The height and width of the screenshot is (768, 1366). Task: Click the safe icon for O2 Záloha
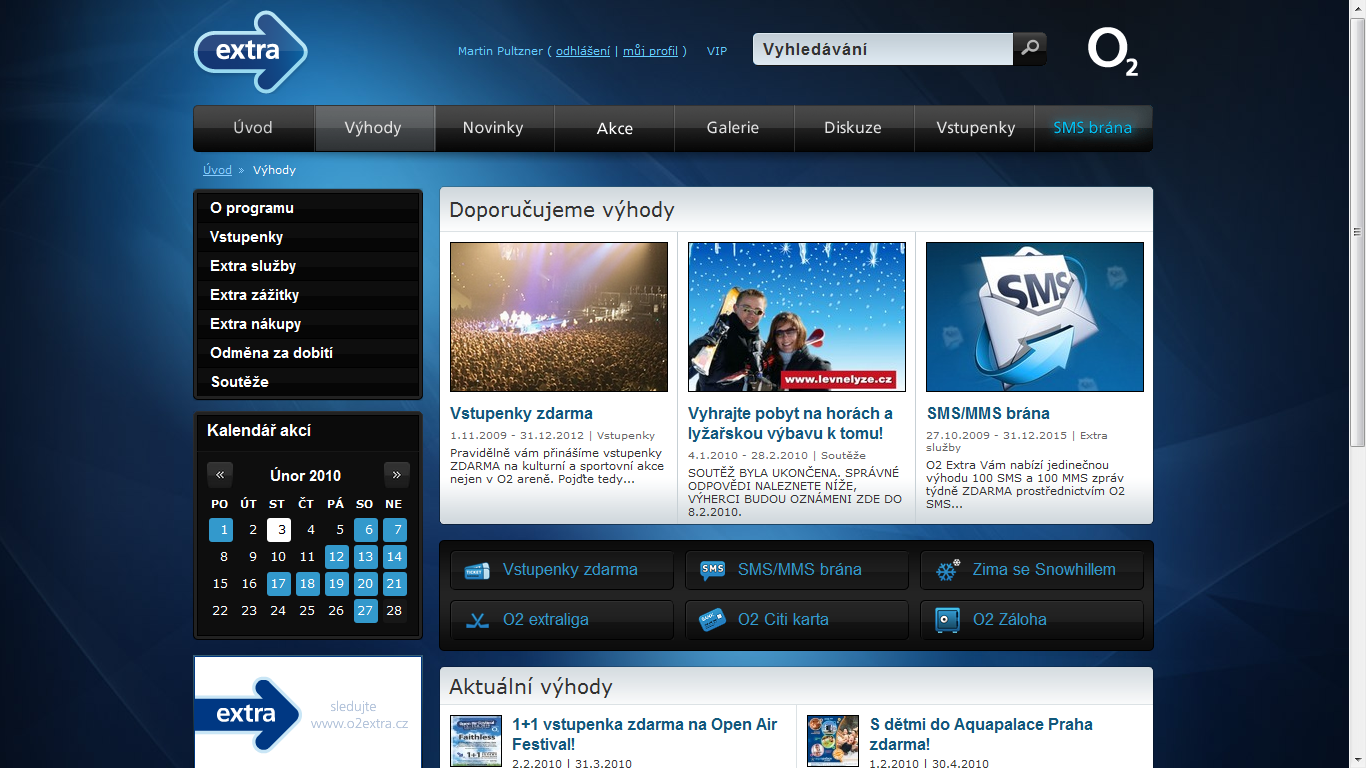947,620
